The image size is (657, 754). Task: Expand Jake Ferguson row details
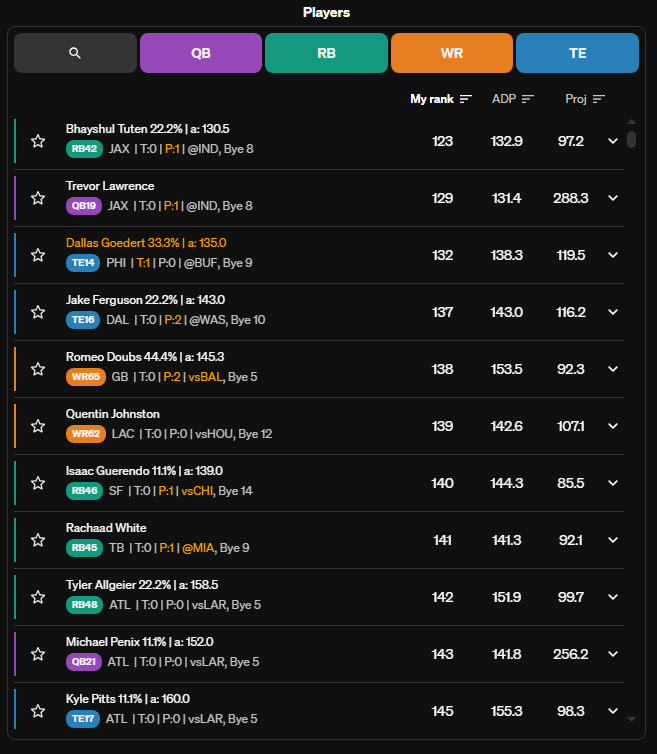(x=613, y=312)
